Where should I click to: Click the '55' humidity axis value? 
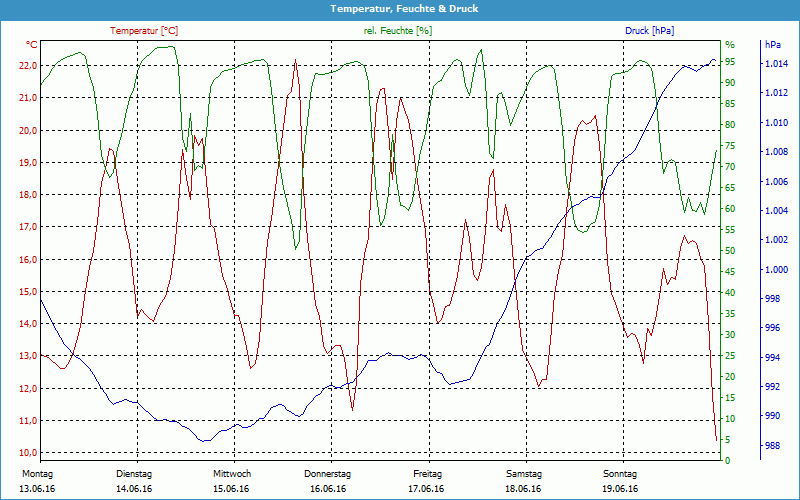click(730, 230)
